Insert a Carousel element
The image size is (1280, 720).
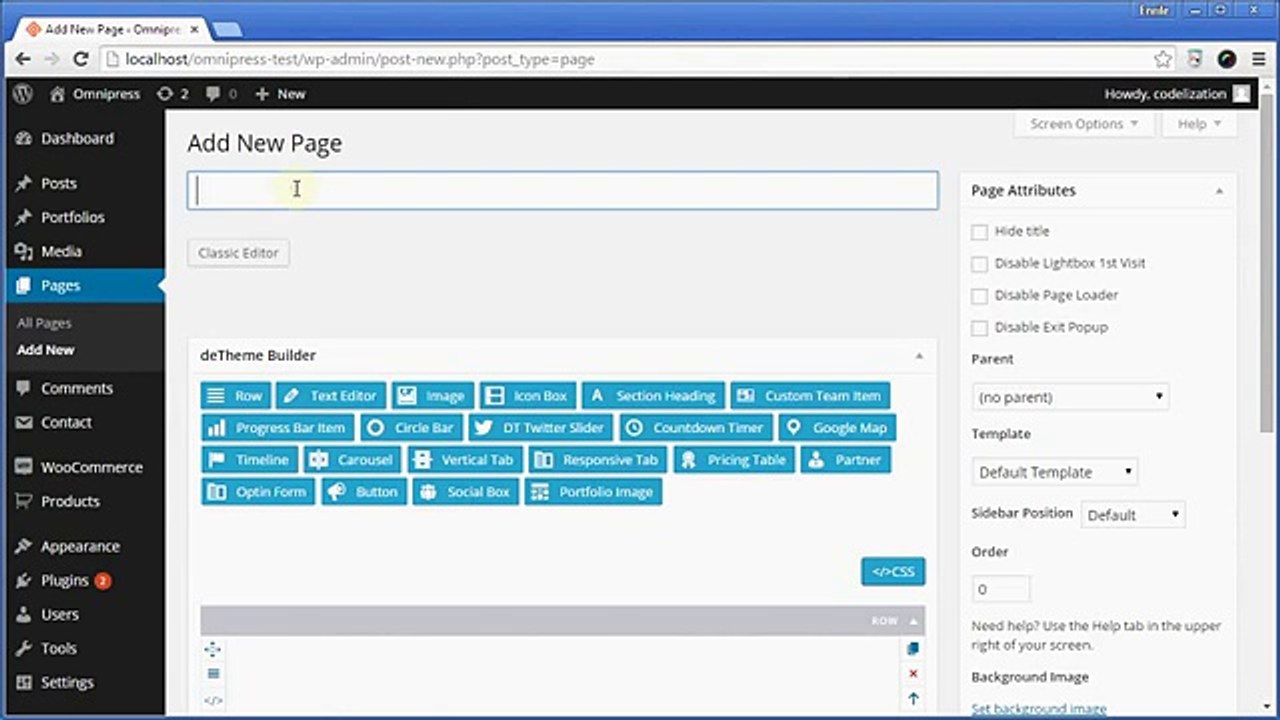click(353, 460)
